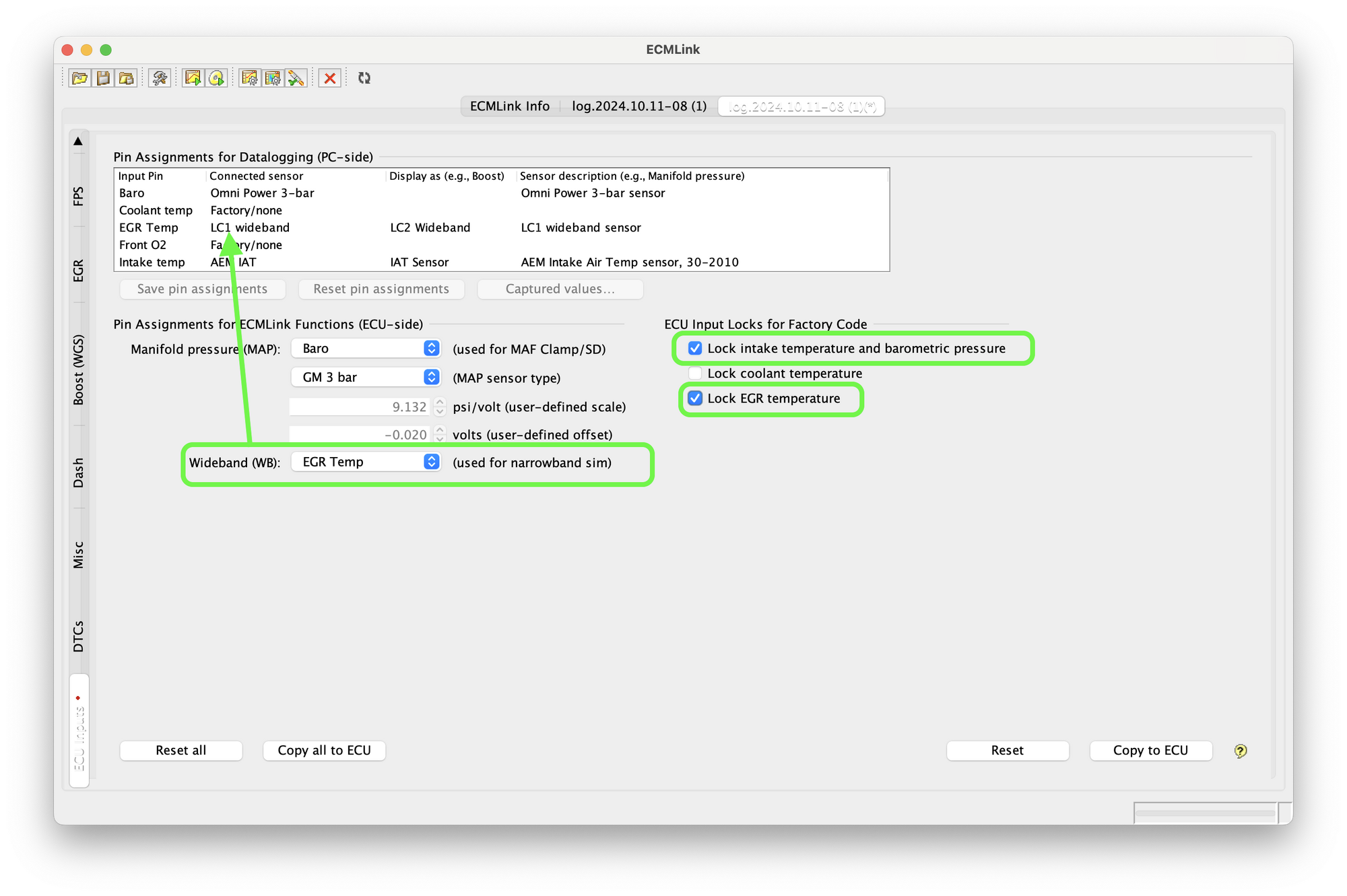This screenshot has width=1347, height=896.
Task: Select the Baro row in pin table
Action: 502,193
